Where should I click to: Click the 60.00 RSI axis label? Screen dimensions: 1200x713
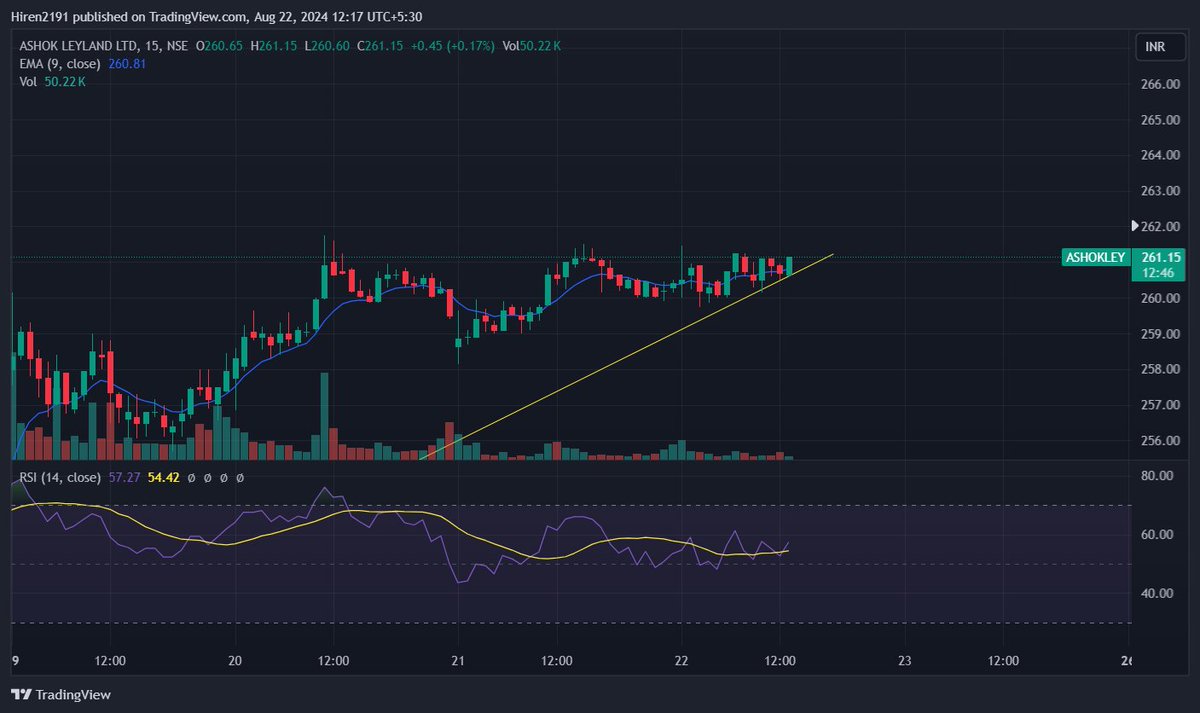(x=1157, y=535)
